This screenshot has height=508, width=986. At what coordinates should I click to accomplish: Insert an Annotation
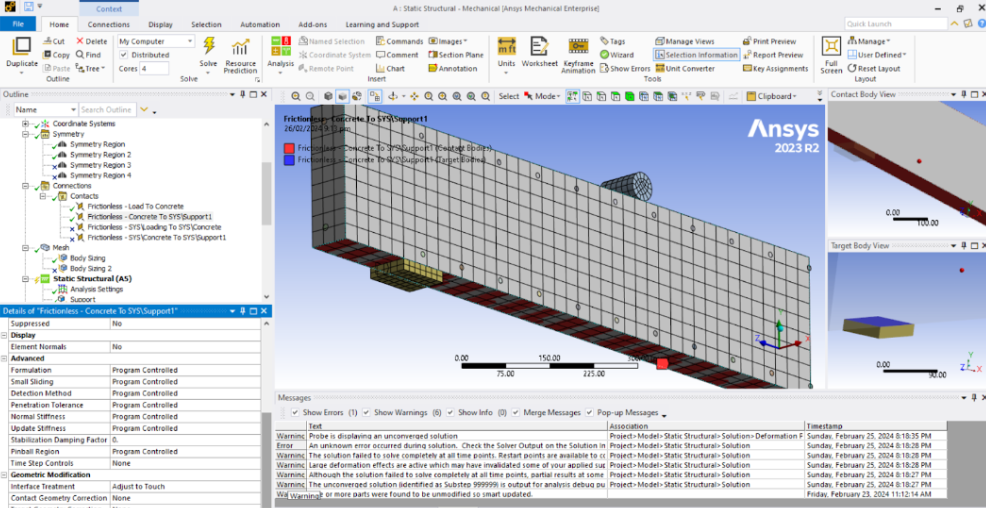[453, 69]
